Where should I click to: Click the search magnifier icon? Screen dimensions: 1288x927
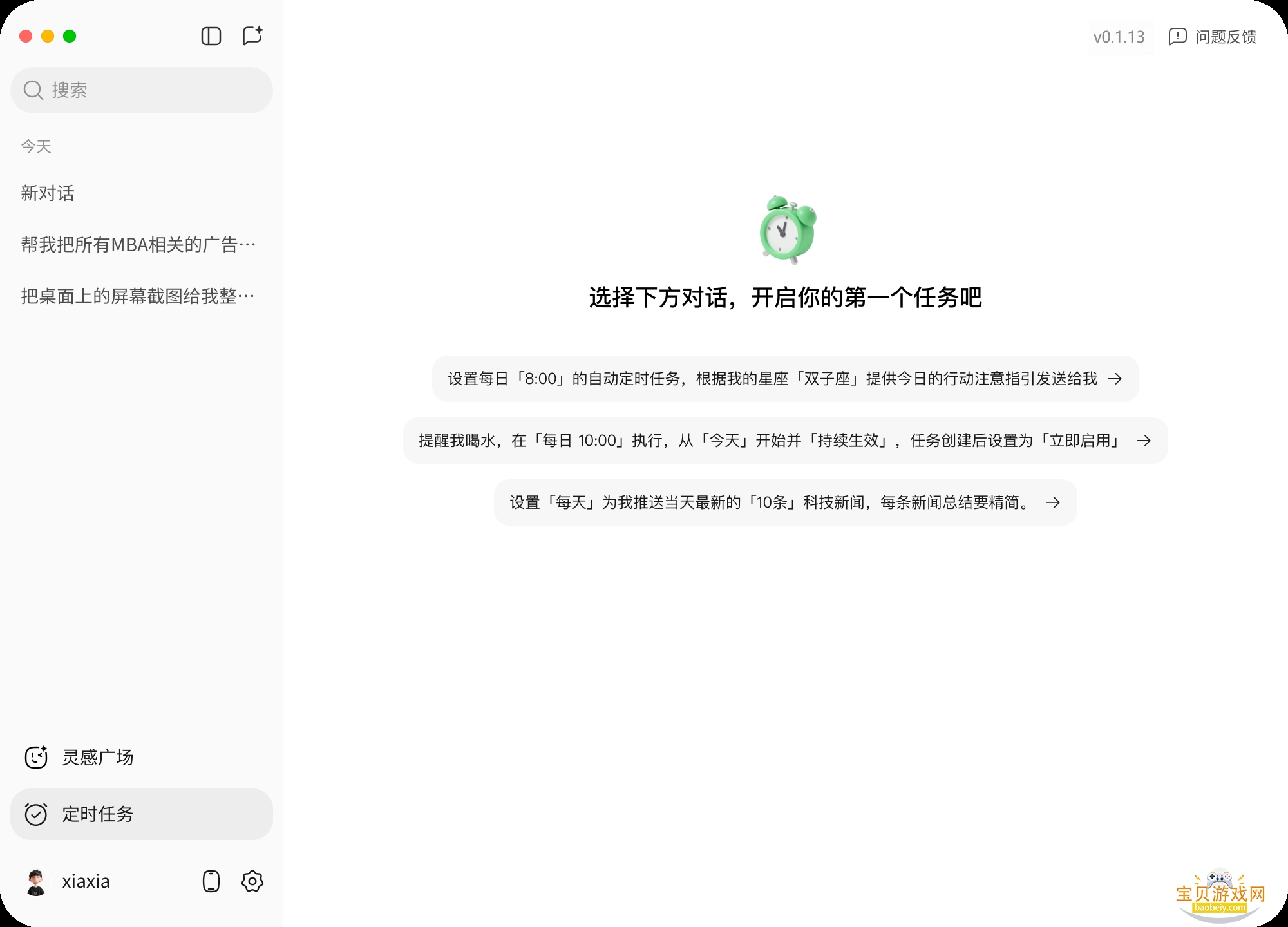tap(33, 90)
